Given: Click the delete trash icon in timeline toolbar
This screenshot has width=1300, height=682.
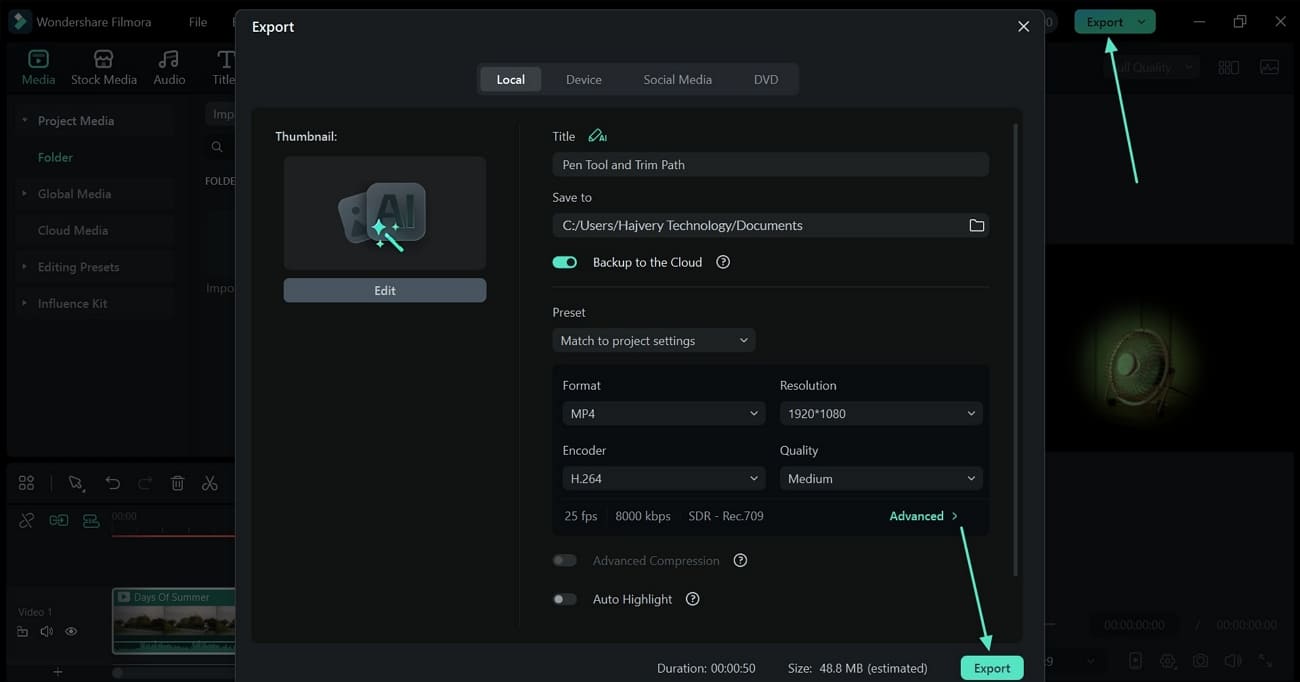Looking at the screenshot, I should tap(177, 483).
